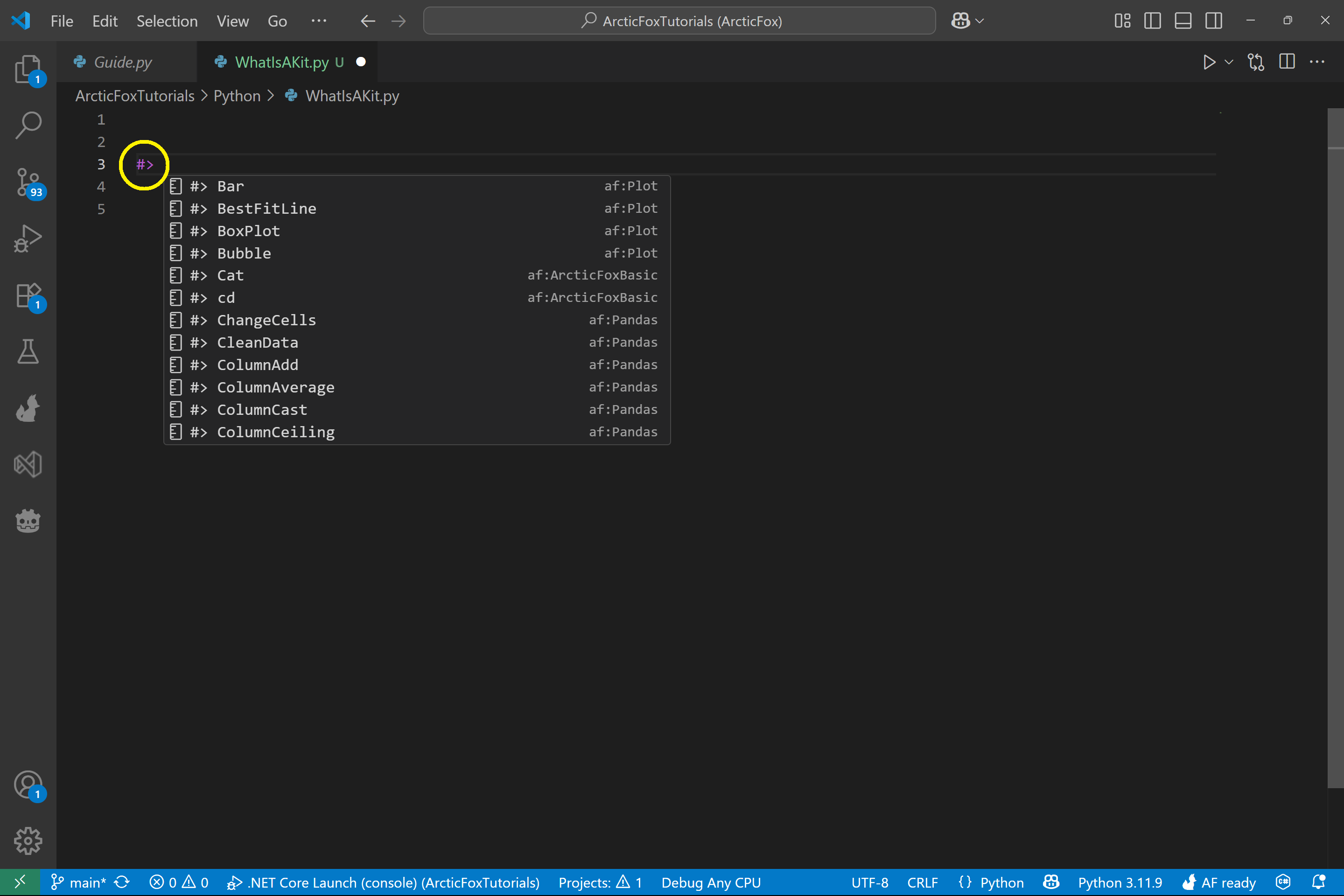Choose the Cat suggestion
Image resolution: width=1344 pixels, height=896 pixels.
(x=417, y=275)
